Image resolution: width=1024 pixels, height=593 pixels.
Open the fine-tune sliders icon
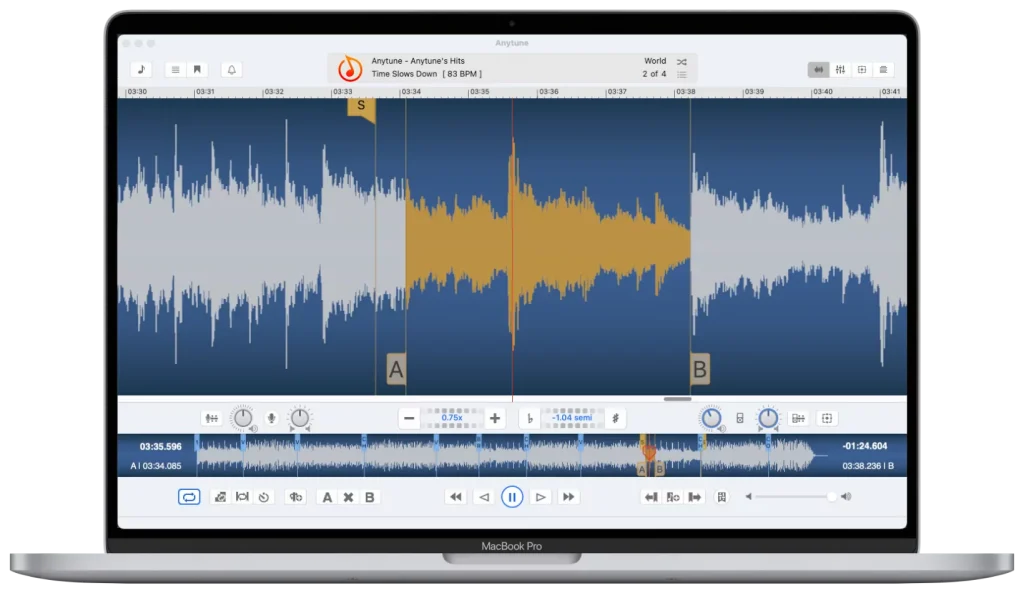(798, 418)
